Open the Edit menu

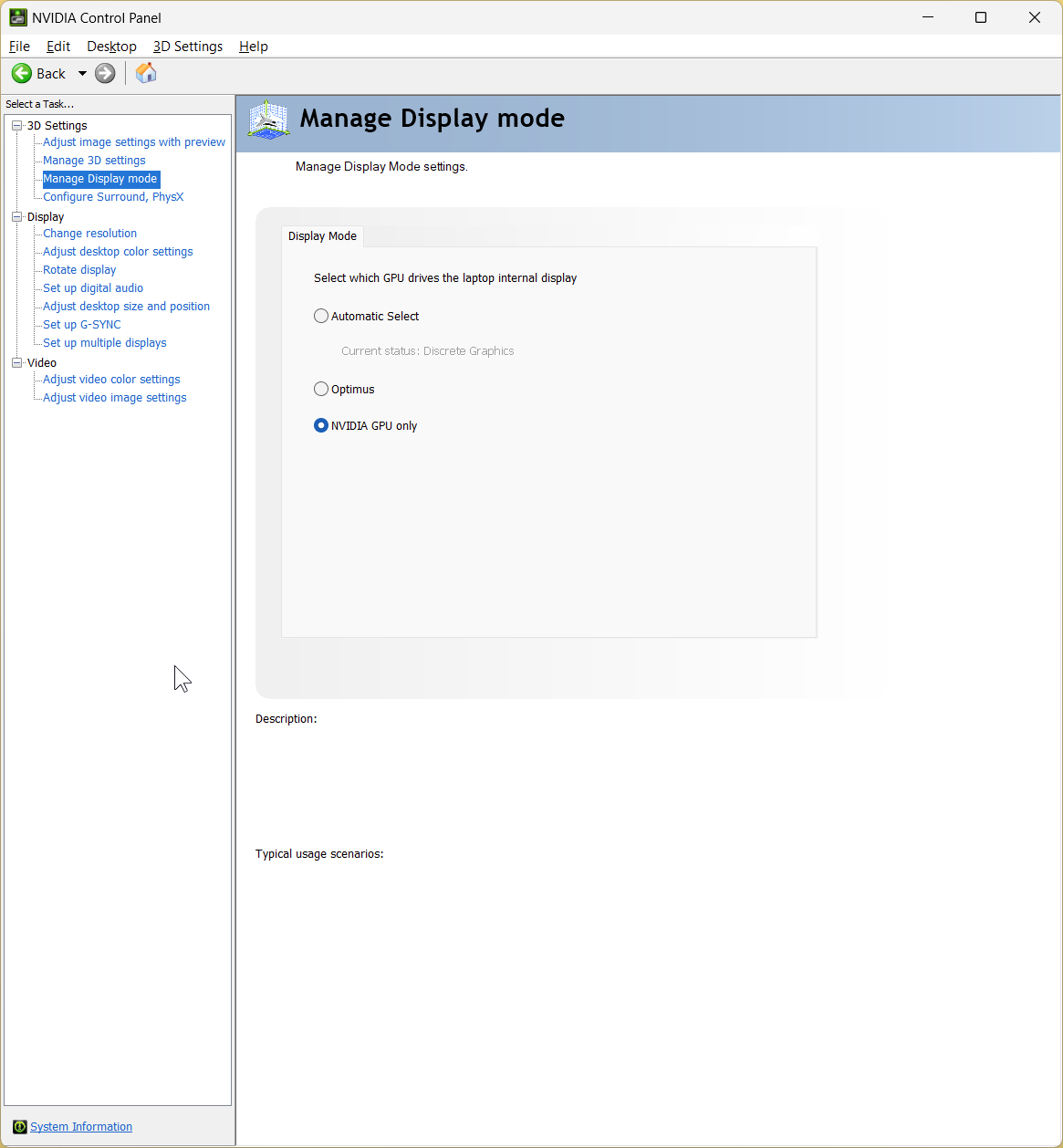(x=58, y=47)
